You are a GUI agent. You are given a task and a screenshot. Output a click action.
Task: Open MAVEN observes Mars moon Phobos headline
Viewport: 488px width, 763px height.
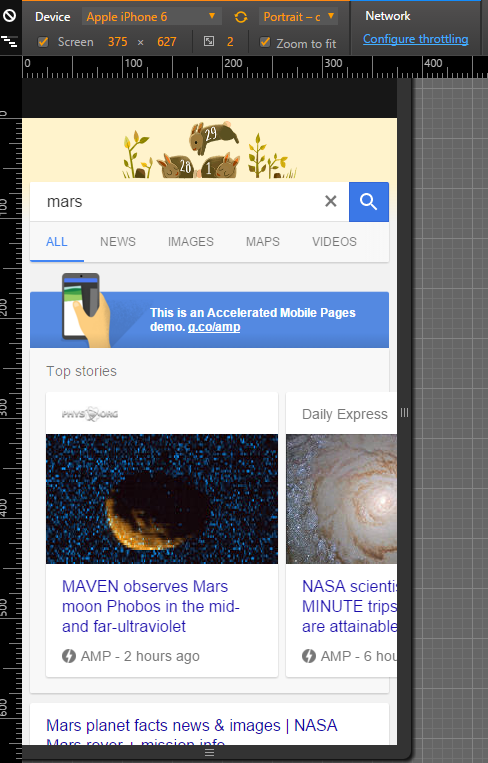click(x=150, y=606)
